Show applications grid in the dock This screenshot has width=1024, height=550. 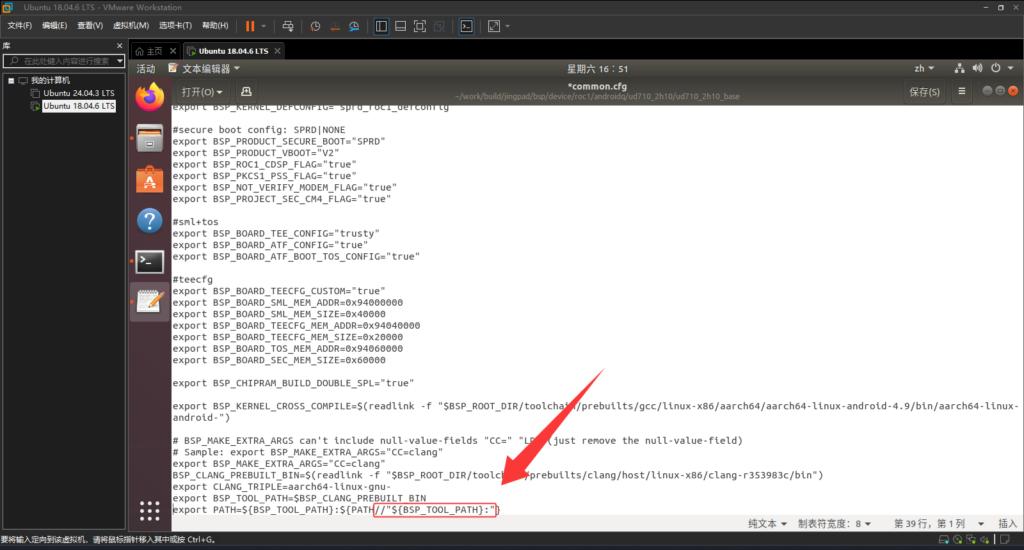[x=149, y=511]
